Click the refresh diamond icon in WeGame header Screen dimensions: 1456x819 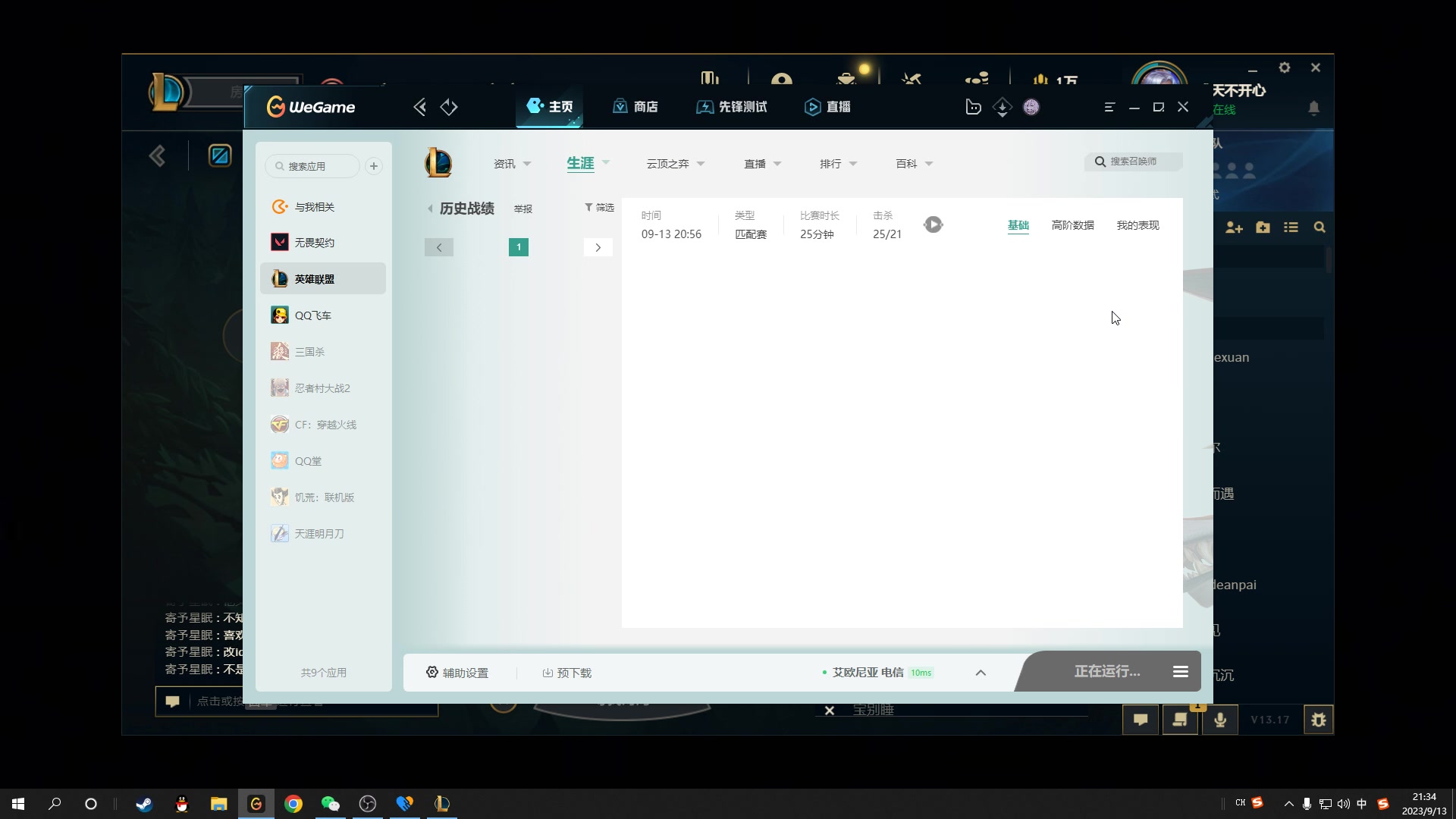449,107
